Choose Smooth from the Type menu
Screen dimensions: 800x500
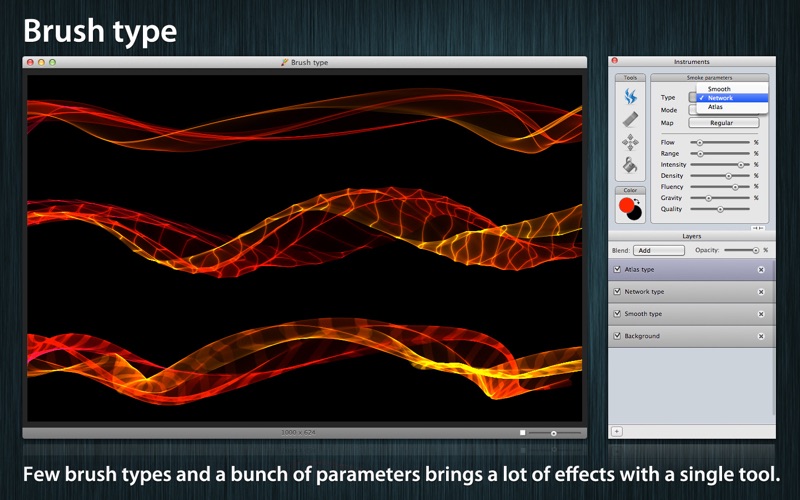tap(719, 89)
